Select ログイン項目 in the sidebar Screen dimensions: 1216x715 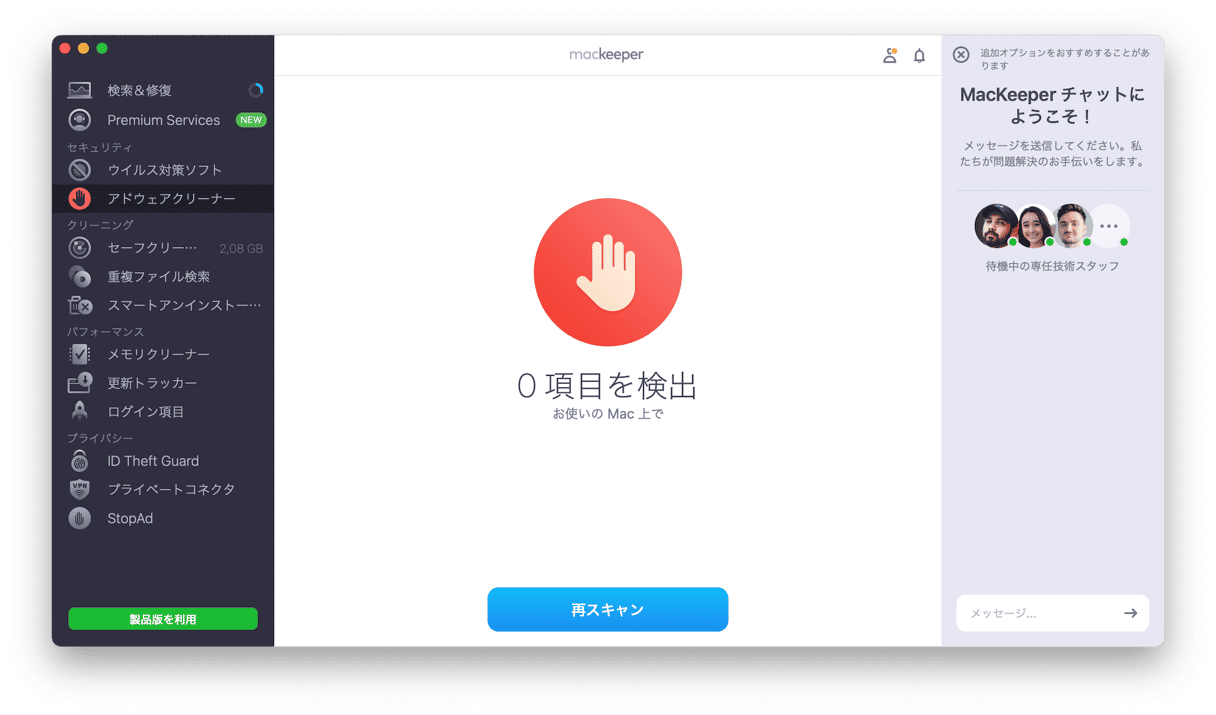coord(162,411)
